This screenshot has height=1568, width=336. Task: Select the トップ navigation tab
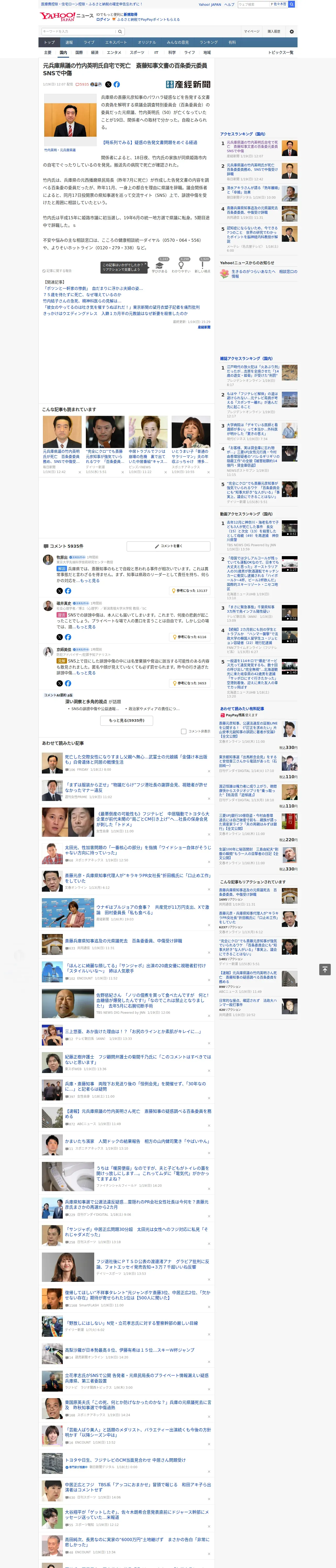(x=49, y=43)
